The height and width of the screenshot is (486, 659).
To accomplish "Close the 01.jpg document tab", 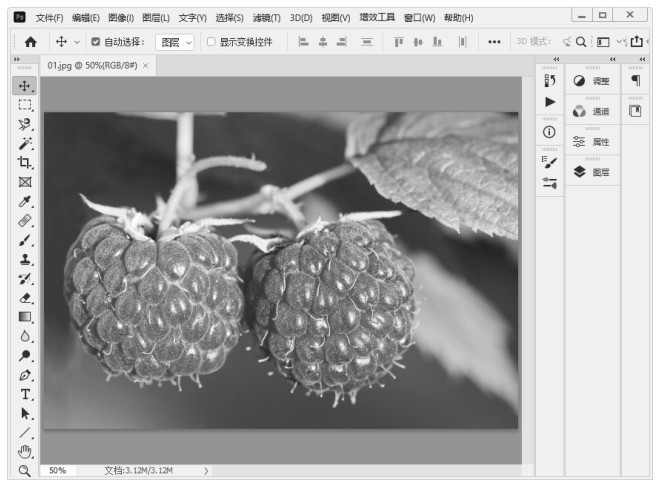I will pos(146,65).
